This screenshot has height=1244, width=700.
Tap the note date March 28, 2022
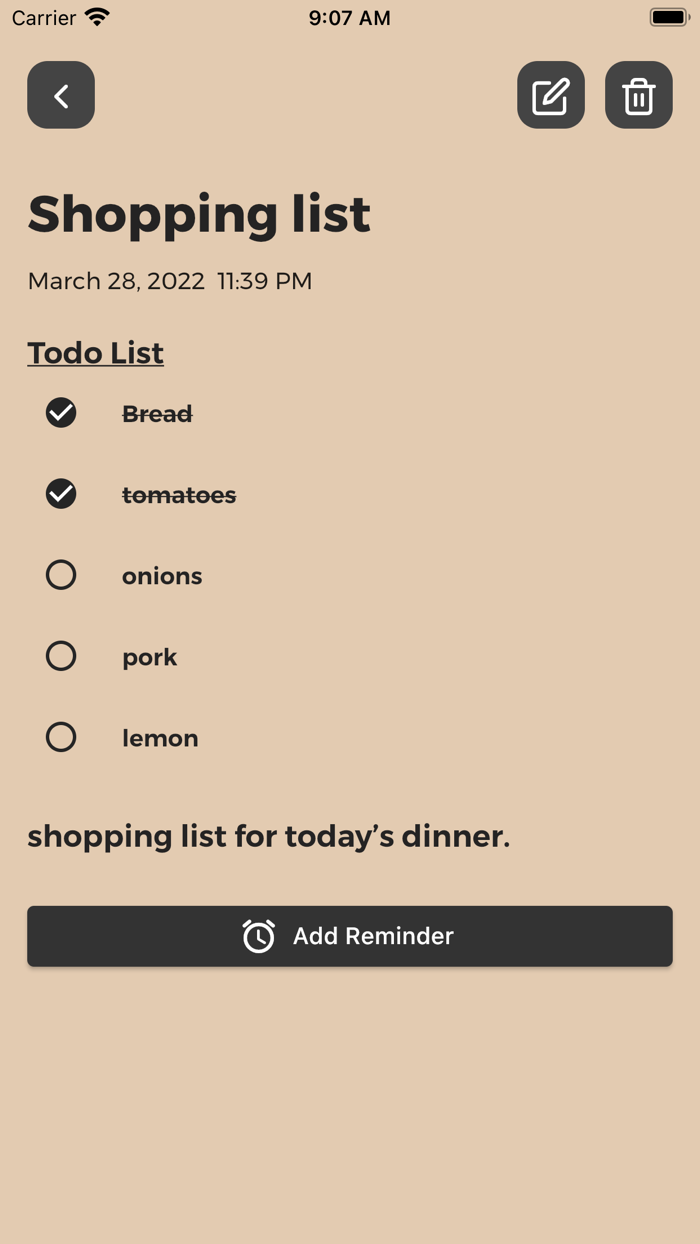click(x=115, y=281)
